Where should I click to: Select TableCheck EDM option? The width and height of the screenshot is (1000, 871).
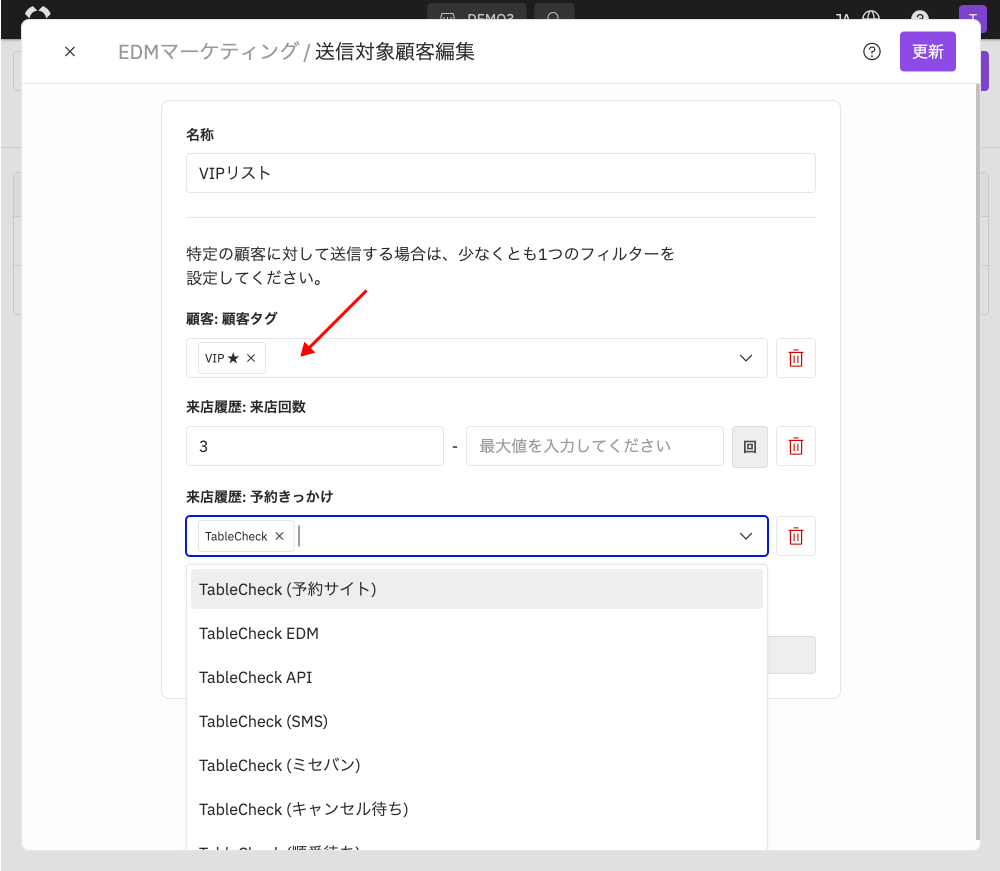[x=476, y=633]
